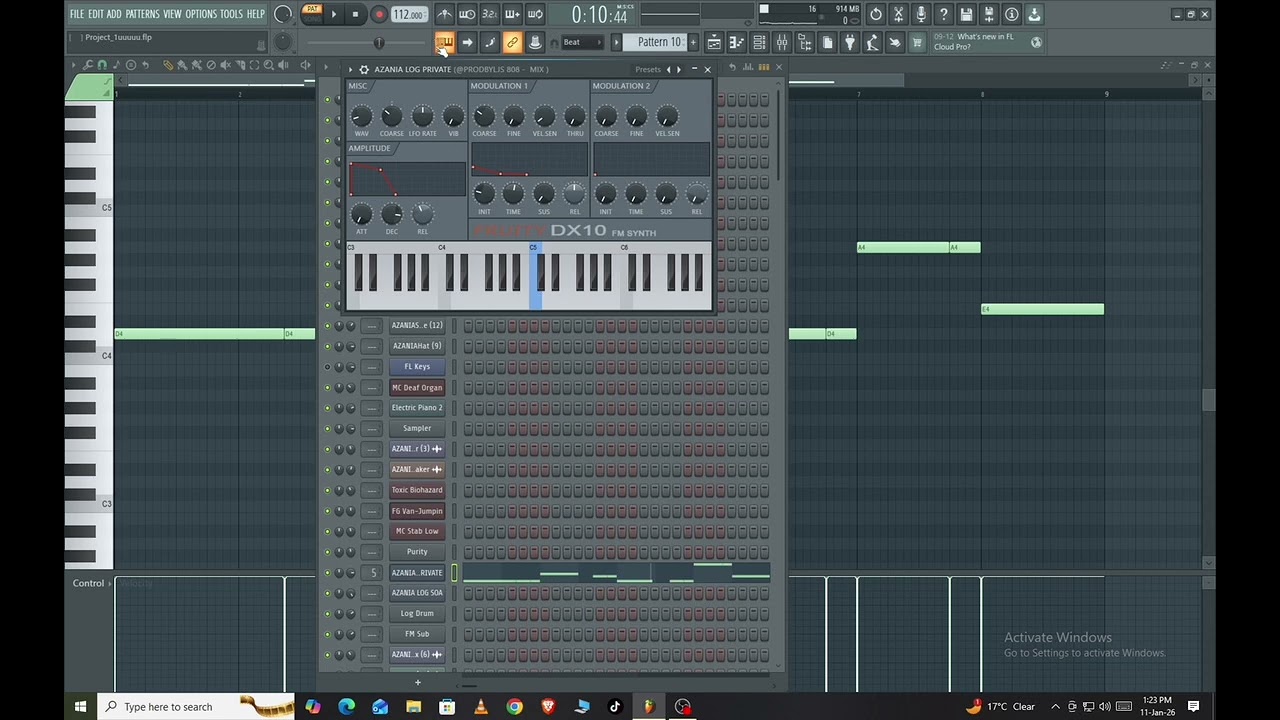This screenshot has height=720, width=1280.
Task: Open piano roll menu arrow
Action: [x=74, y=65]
